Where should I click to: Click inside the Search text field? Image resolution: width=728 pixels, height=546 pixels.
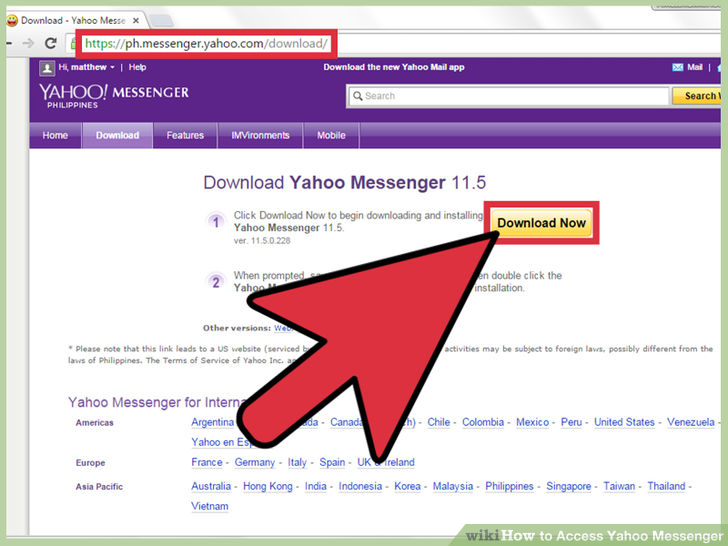click(508, 96)
